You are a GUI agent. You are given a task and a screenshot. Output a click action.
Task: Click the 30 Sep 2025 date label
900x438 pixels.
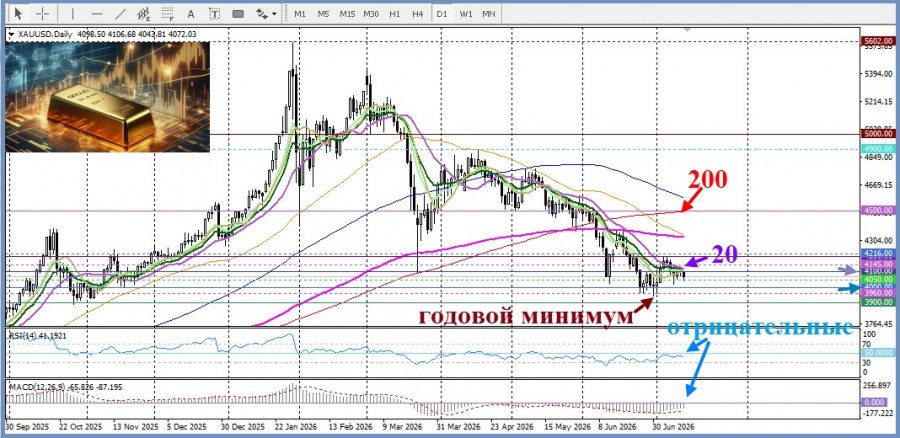(x=27, y=427)
